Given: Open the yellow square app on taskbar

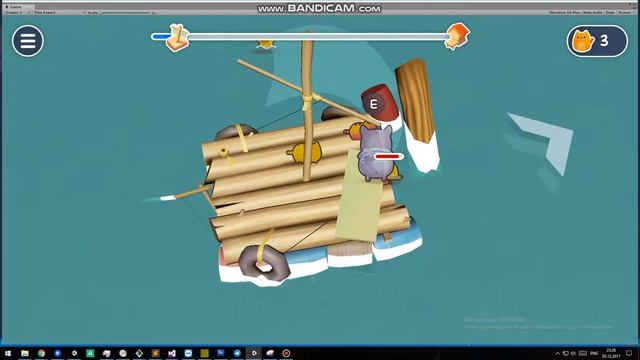Looking at the screenshot, I should point(204,353).
